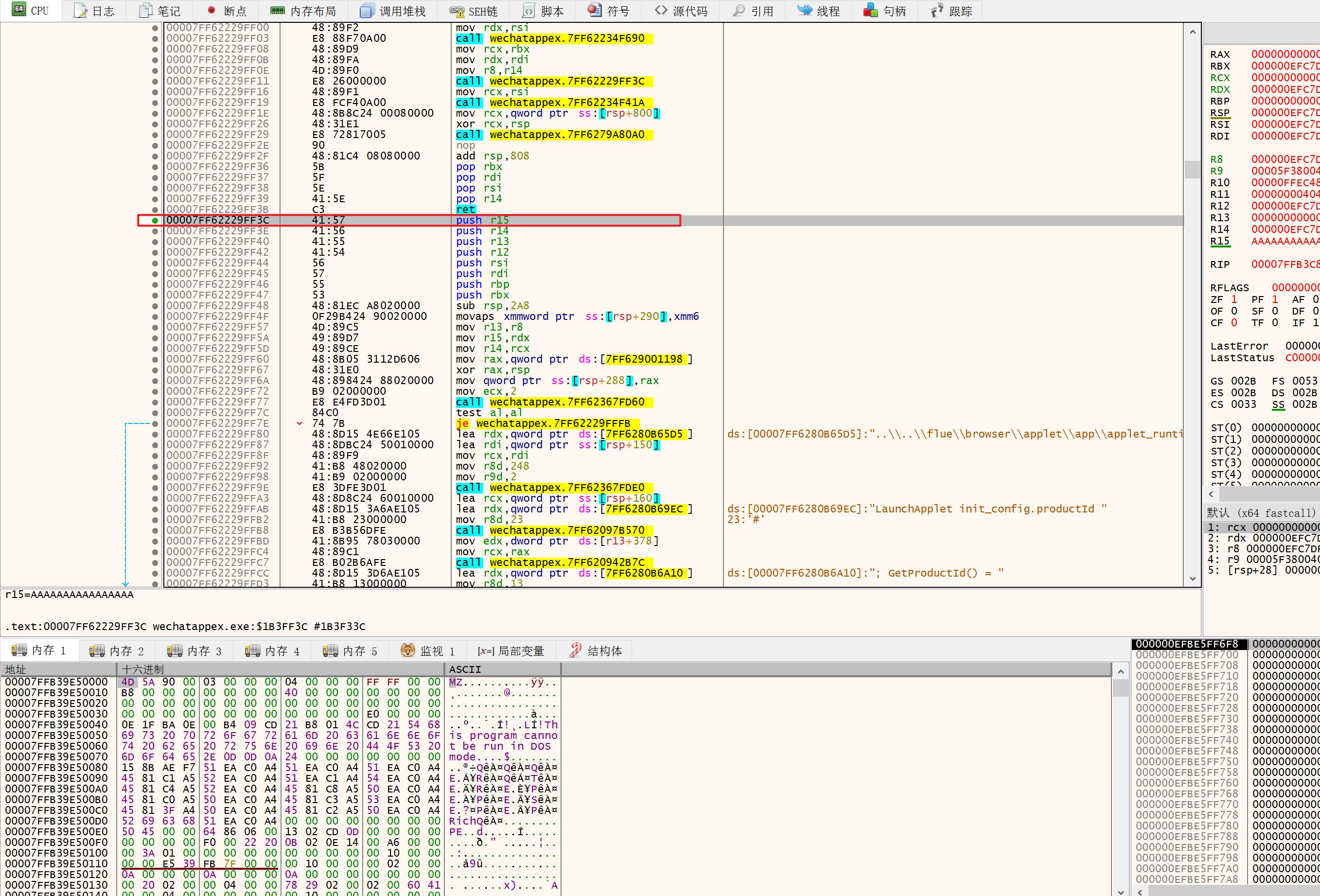Click the 符号 symbols tab icon

(x=594, y=10)
